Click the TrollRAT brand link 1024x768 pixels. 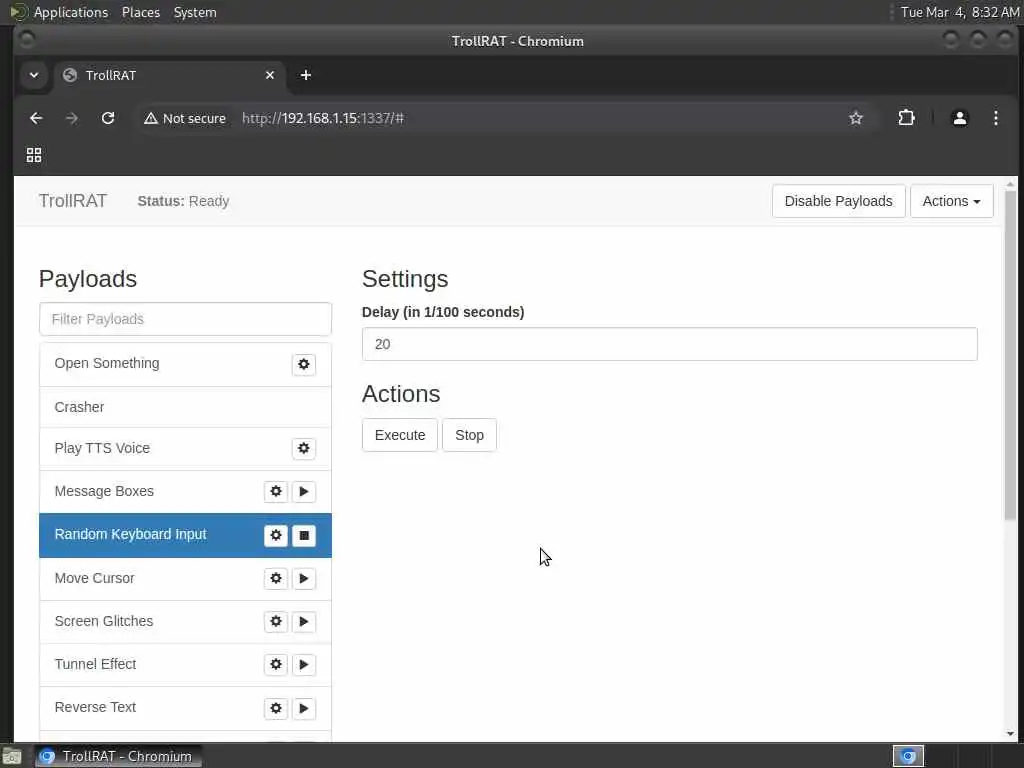coord(72,201)
